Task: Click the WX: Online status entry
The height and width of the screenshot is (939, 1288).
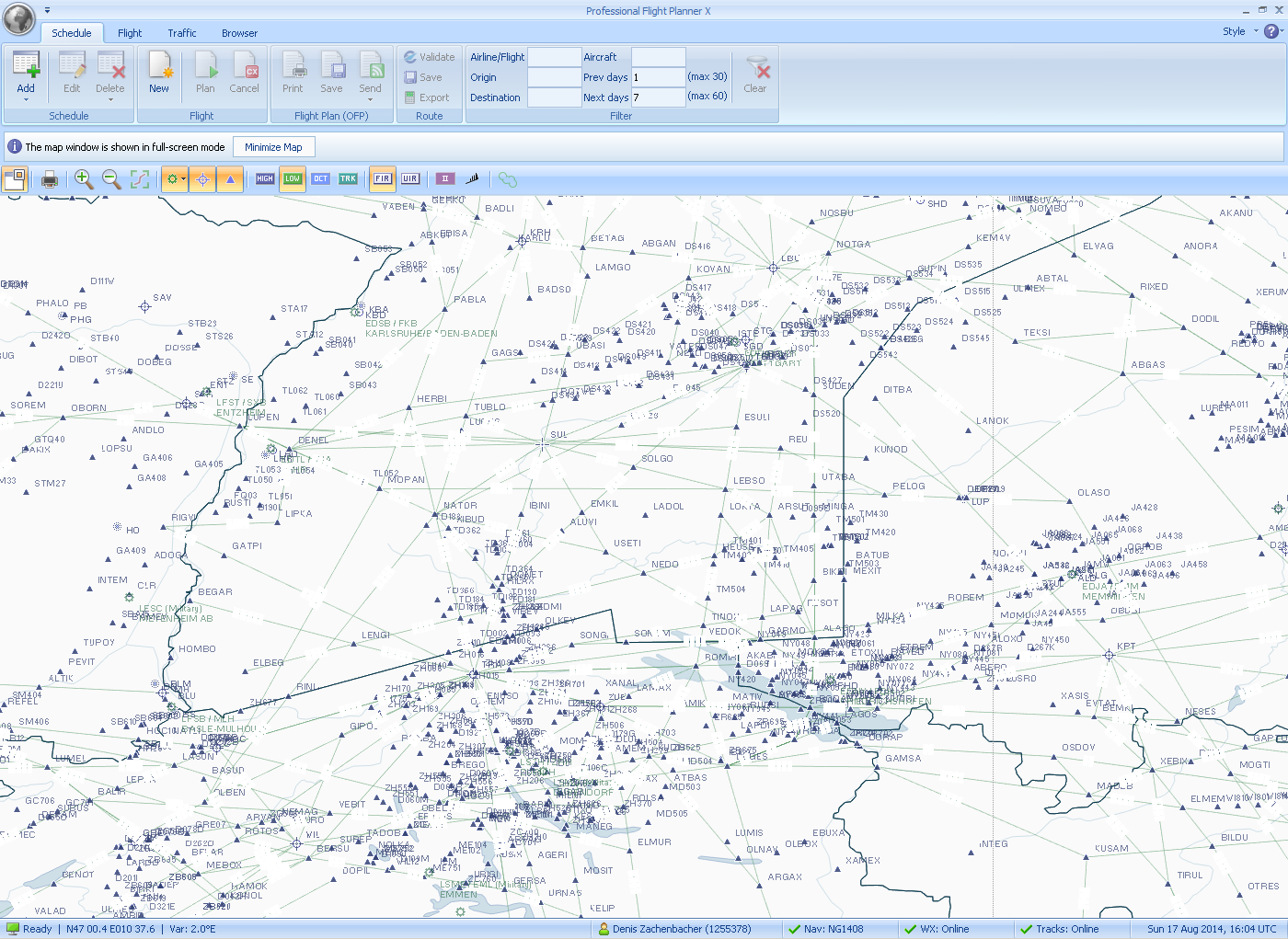Action: point(937,929)
